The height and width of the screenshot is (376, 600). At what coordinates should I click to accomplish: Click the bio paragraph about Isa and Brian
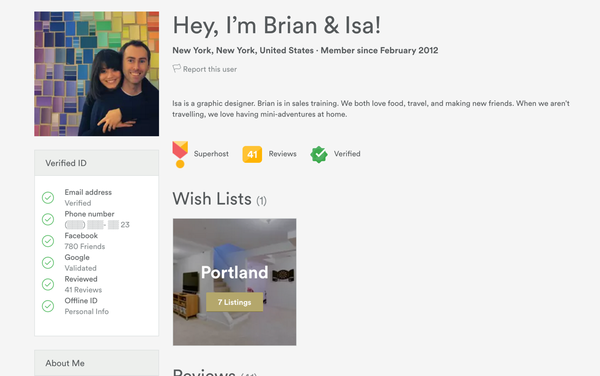point(371,109)
